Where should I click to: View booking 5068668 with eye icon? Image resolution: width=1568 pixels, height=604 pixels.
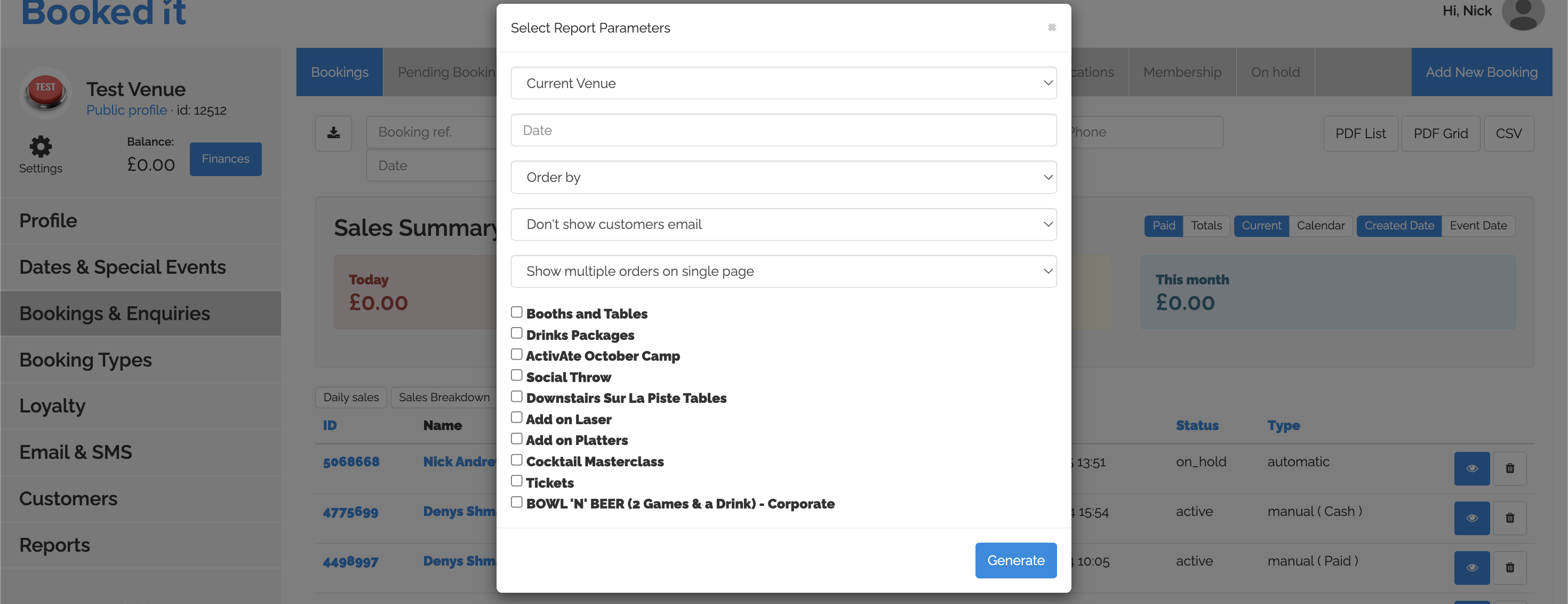click(1471, 468)
